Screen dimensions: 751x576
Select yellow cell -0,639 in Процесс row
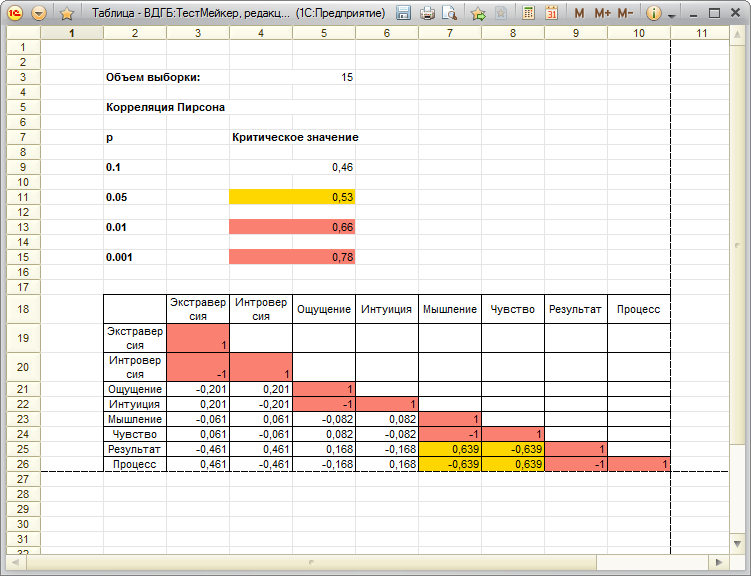(x=450, y=464)
